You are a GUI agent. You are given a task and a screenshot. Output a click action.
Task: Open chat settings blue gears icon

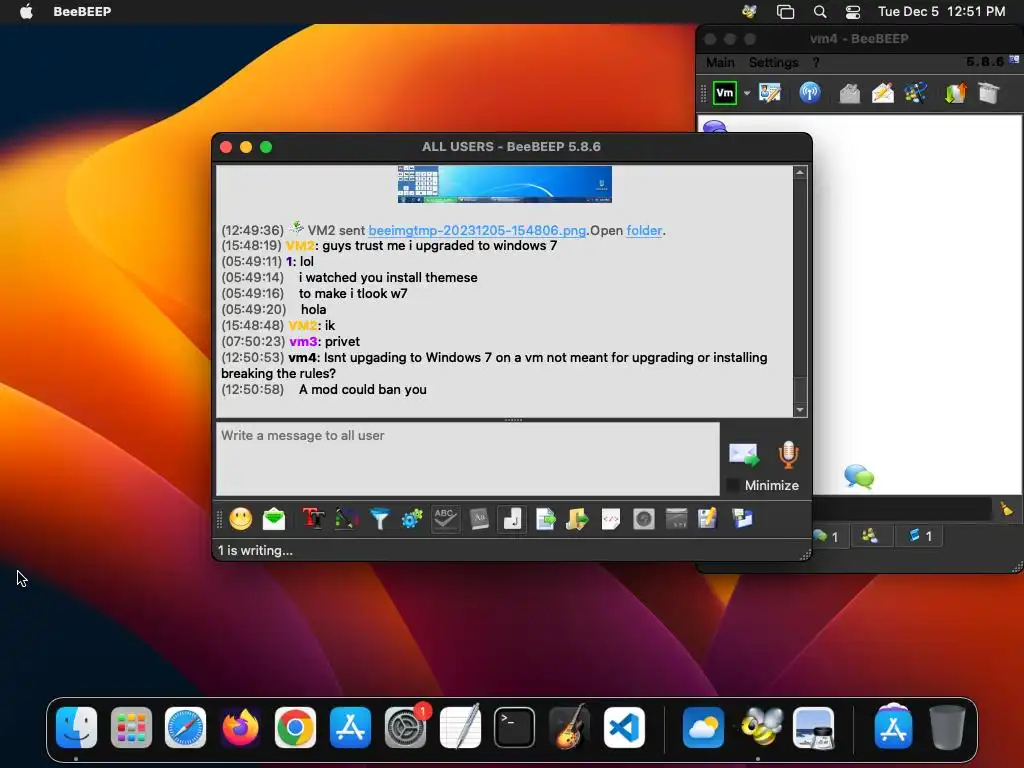(412, 519)
